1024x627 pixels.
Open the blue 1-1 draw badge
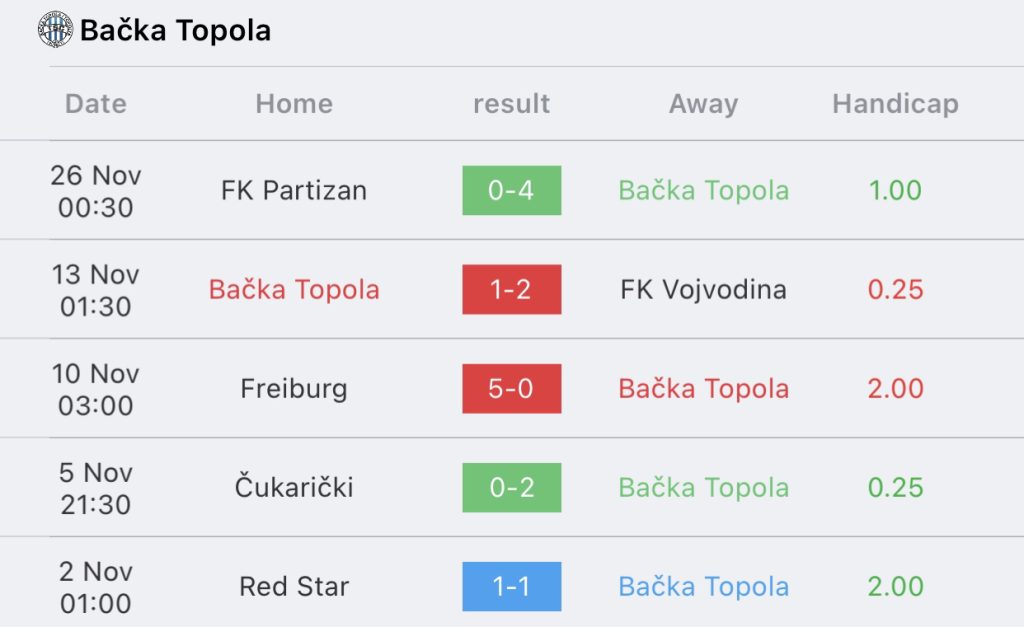pyautogui.click(x=511, y=587)
